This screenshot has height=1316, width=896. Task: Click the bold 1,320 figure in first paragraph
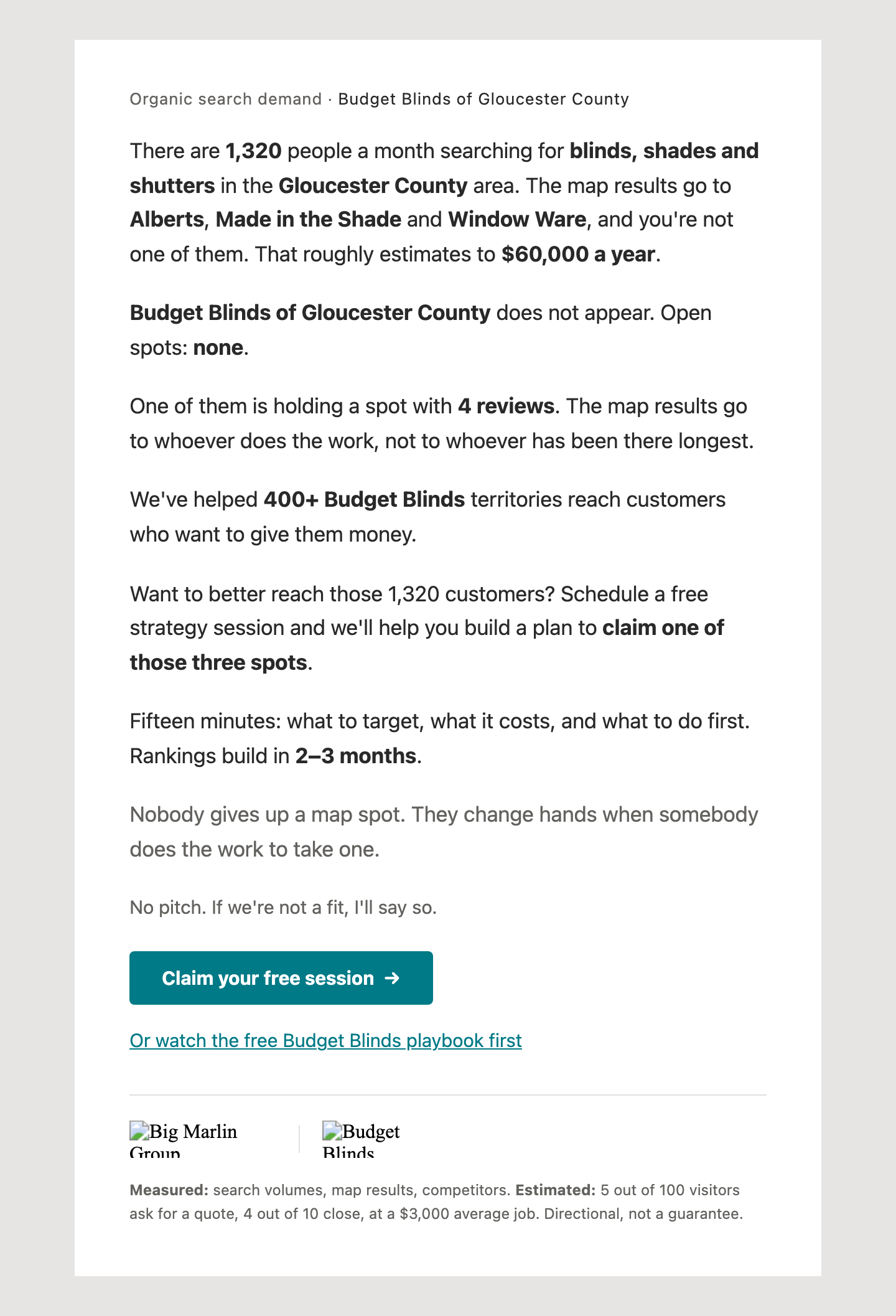(x=253, y=151)
